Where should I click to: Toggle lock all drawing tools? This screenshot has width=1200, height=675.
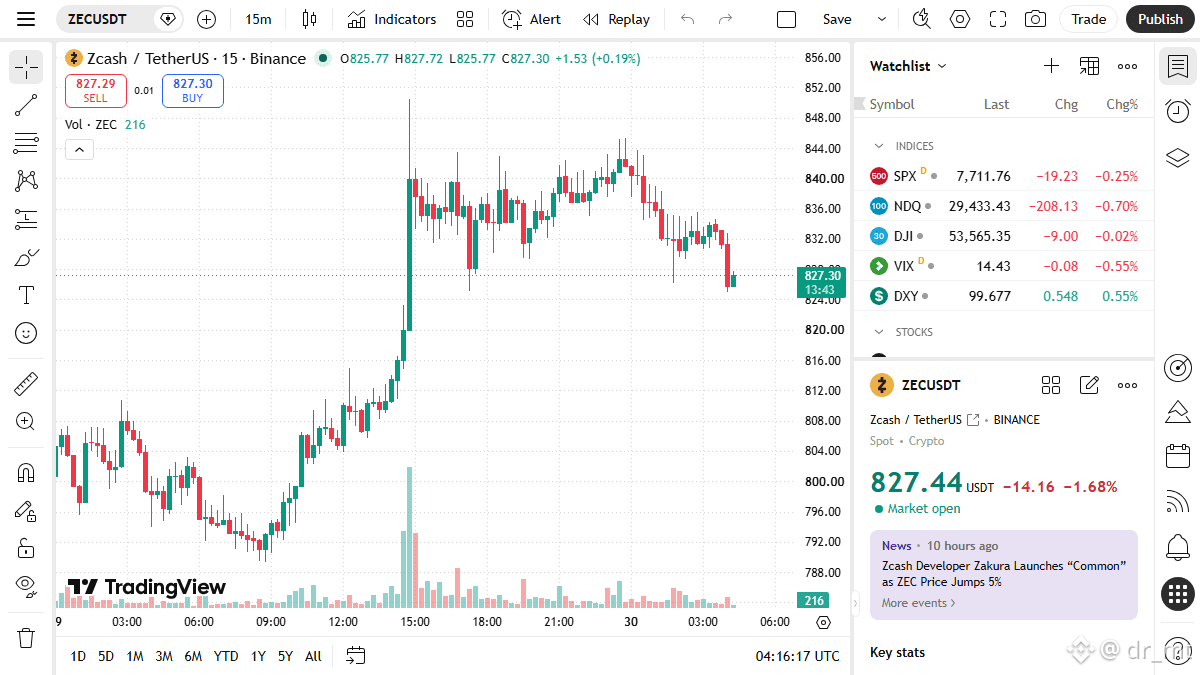pos(26,548)
